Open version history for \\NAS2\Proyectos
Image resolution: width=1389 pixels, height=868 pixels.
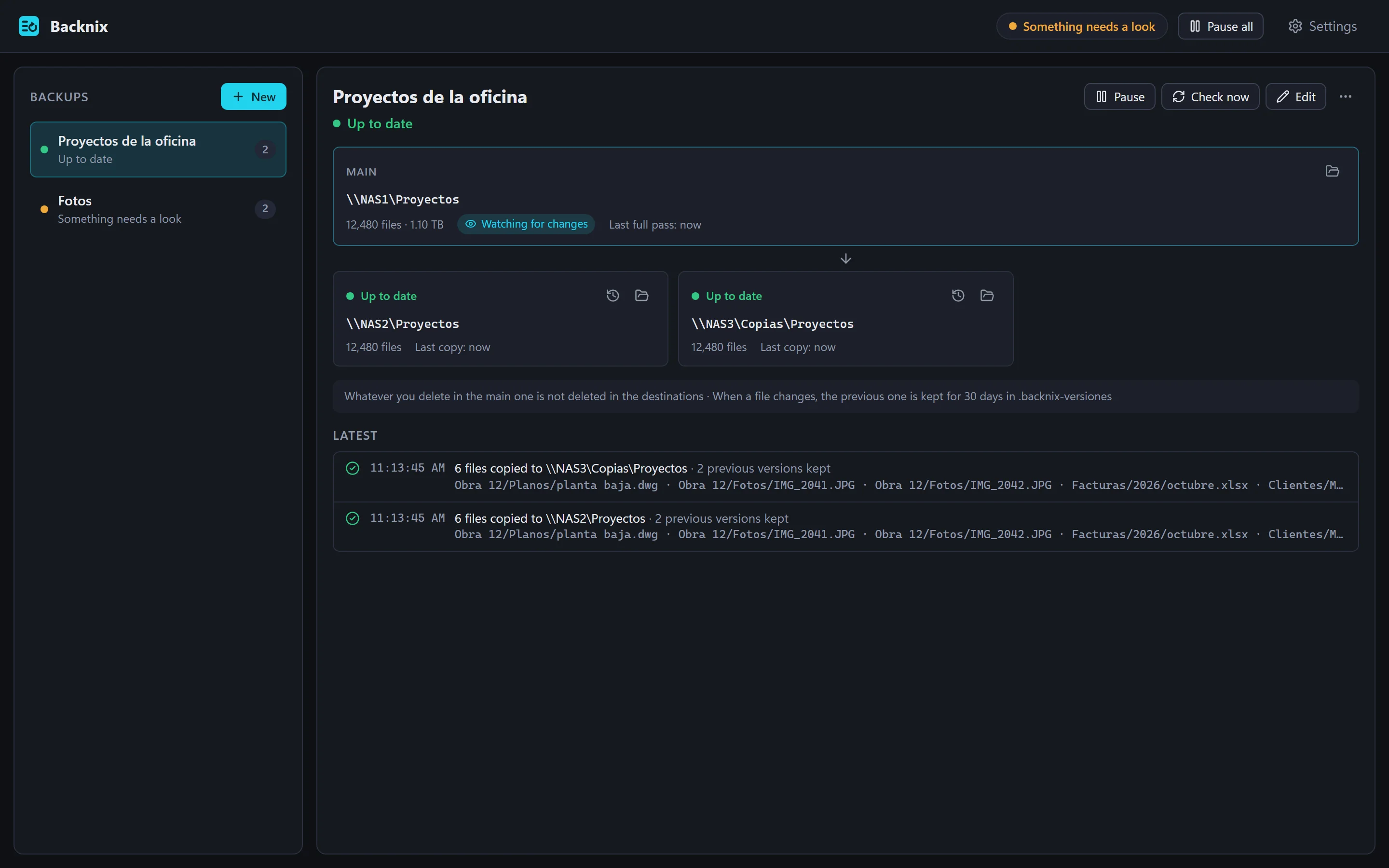pyautogui.click(x=613, y=296)
